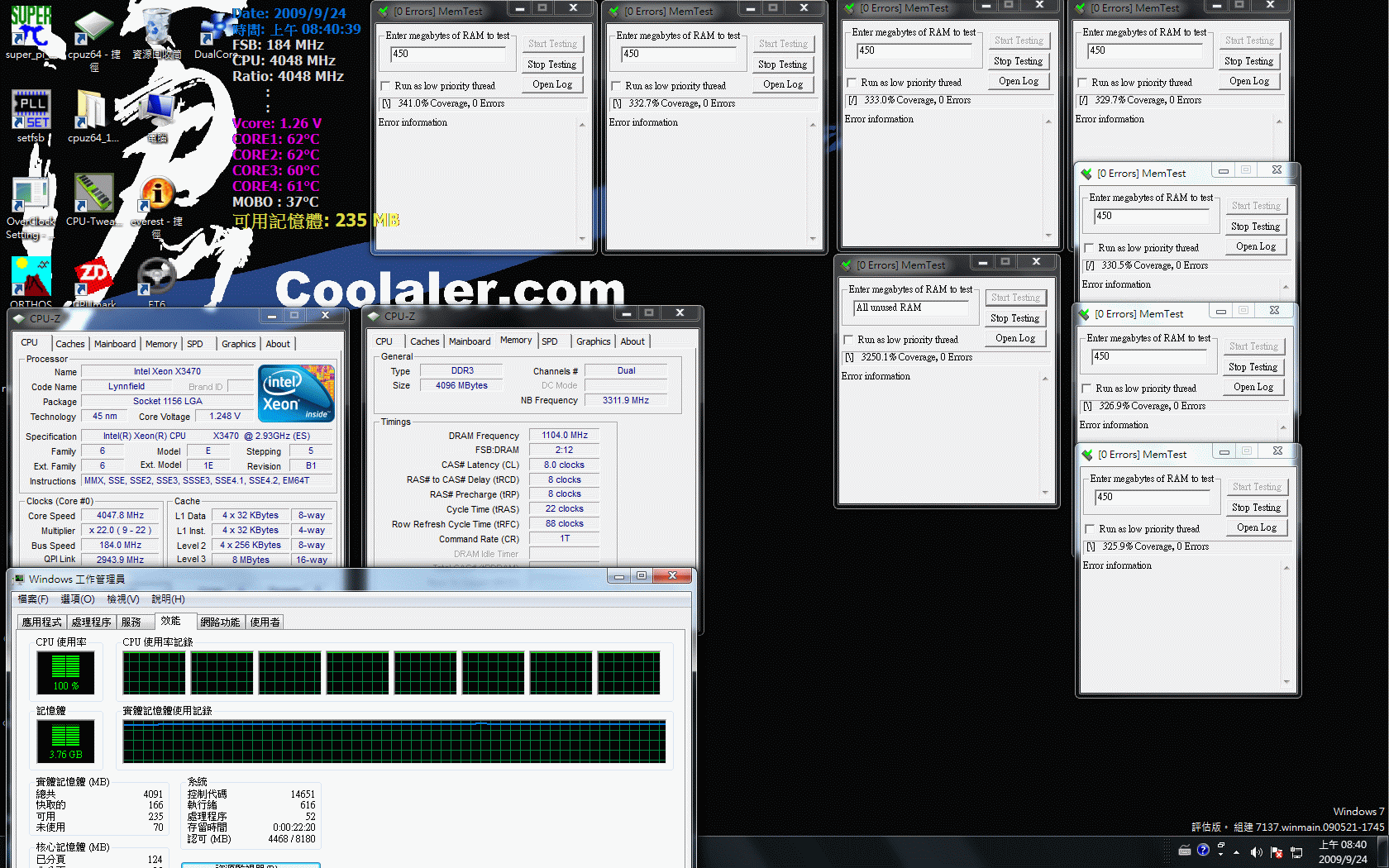The width and height of the screenshot is (1389, 868).
Task: Open 選項(O) menu in Task Manager
Action: (78, 599)
